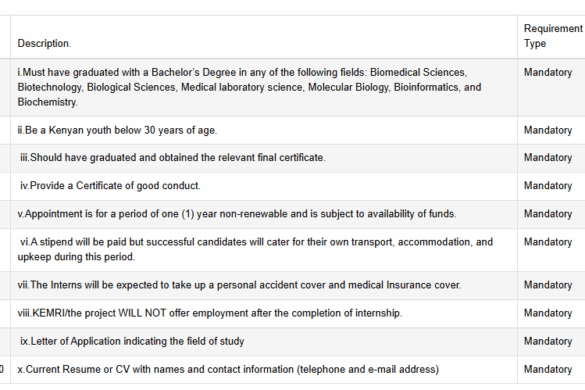Click Mandatory cell for good conduct row
Image resolution: width=585 pixels, height=390 pixels.
(548, 185)
